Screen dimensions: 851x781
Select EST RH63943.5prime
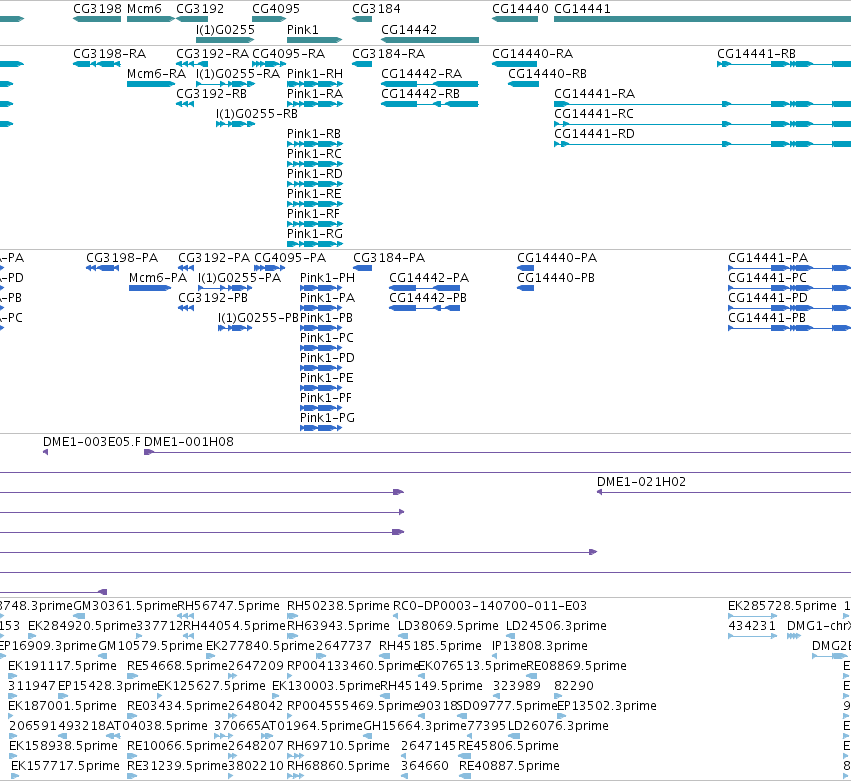tap(338, 625)
